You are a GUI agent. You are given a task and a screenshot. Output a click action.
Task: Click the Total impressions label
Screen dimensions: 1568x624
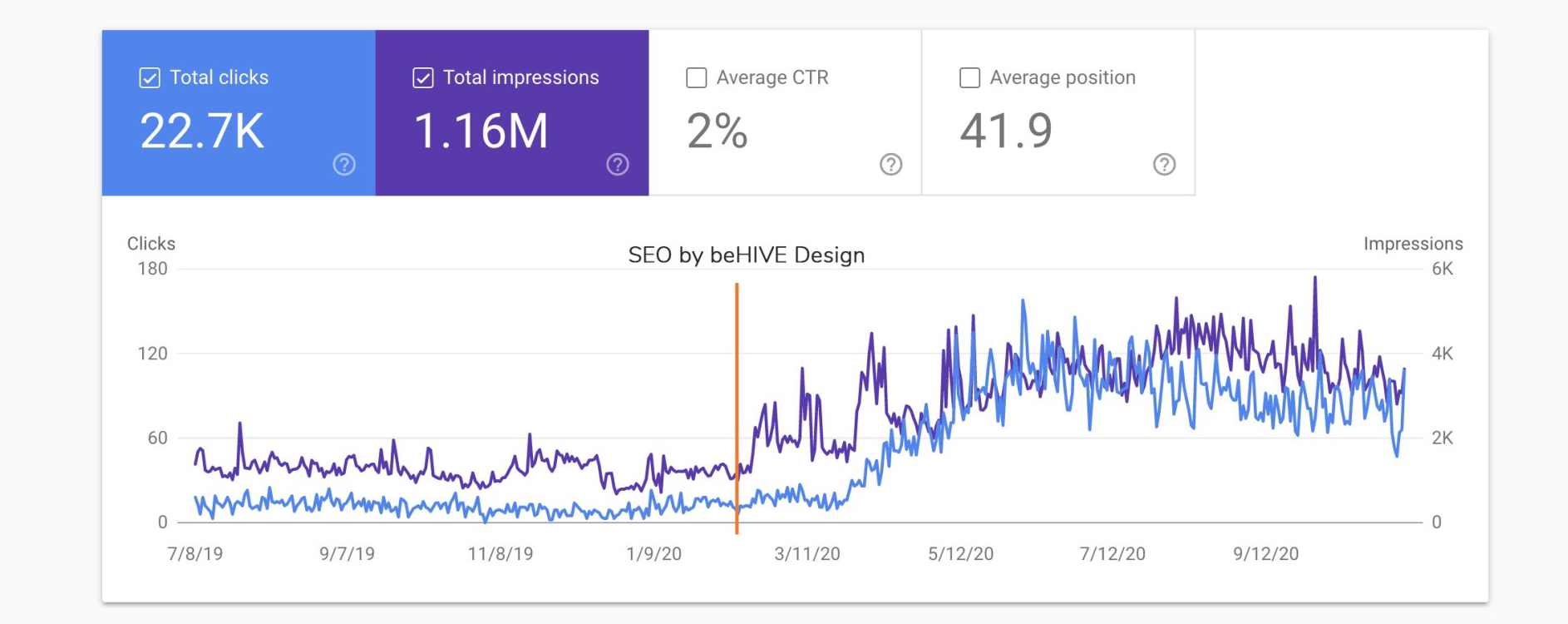pos(521,77)
